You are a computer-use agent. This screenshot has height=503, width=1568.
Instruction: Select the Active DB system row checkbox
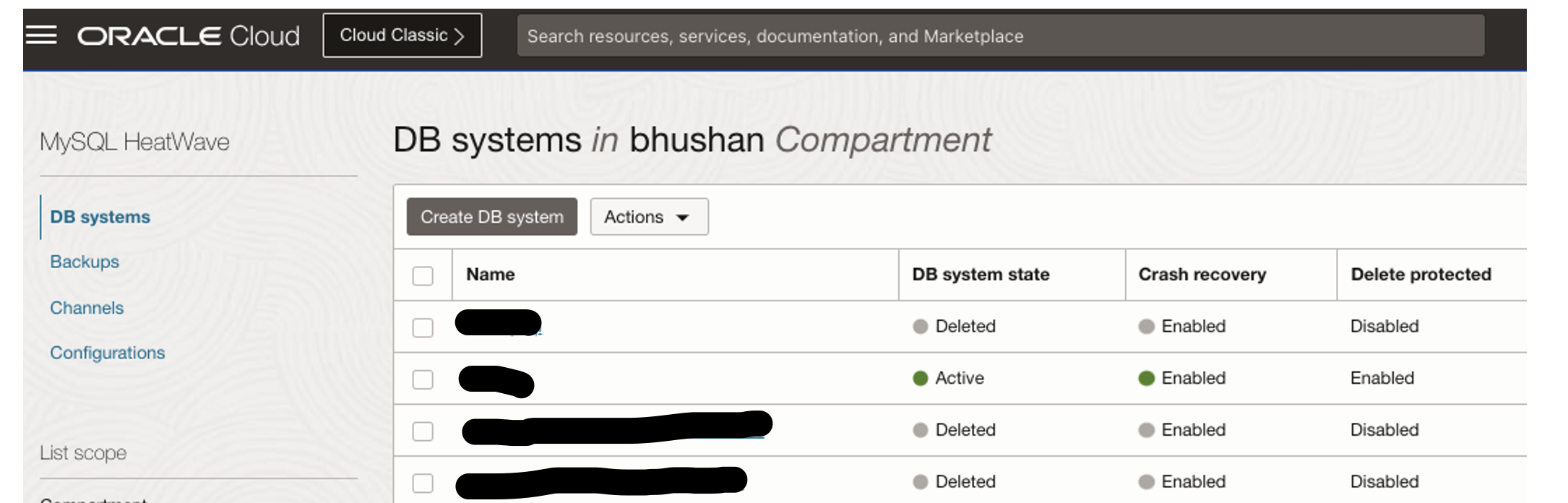pos(423,379)
